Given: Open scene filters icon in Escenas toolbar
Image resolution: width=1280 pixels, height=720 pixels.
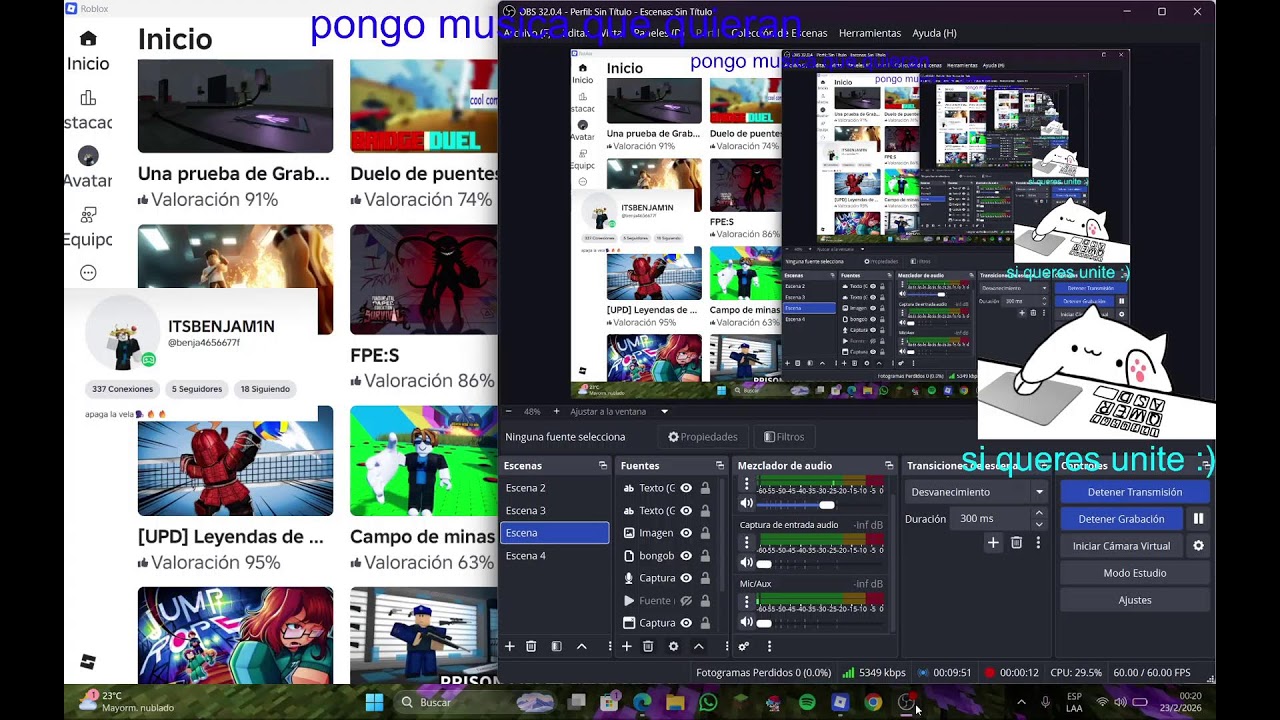Looking at the screenshot, I should pyautogui.click(x=556, y=647).
